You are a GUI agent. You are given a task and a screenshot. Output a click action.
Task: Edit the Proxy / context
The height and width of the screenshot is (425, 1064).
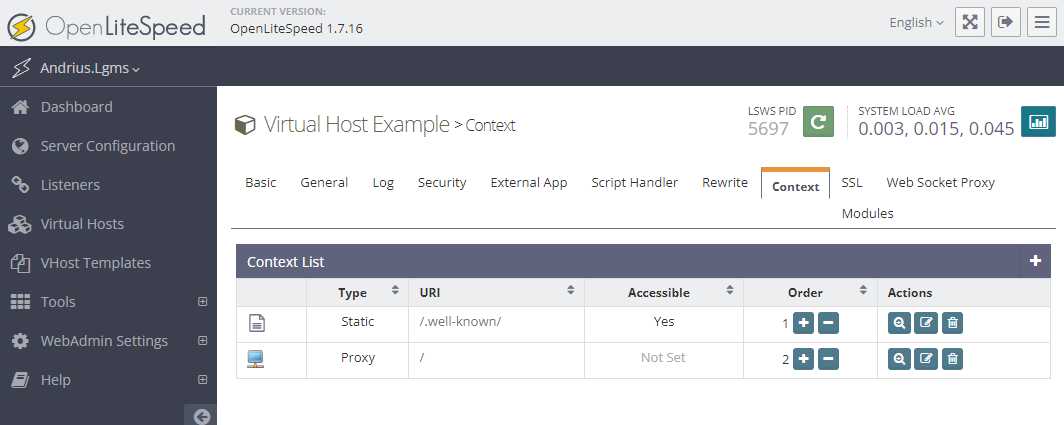click(x=926, y=359)
